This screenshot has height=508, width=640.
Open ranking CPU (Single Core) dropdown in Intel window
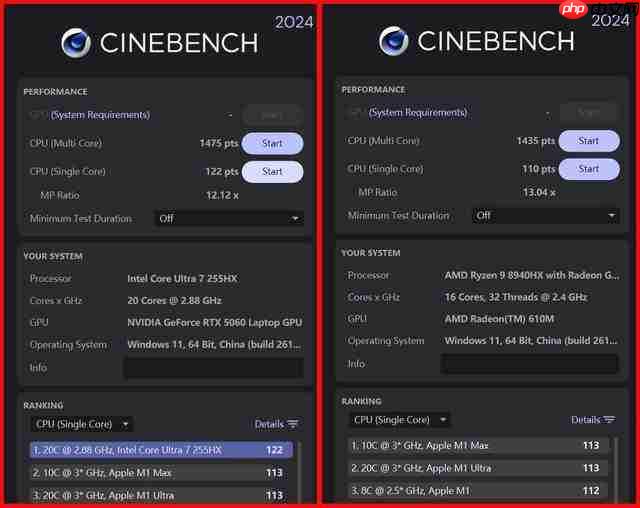click(x=81, y=424)
